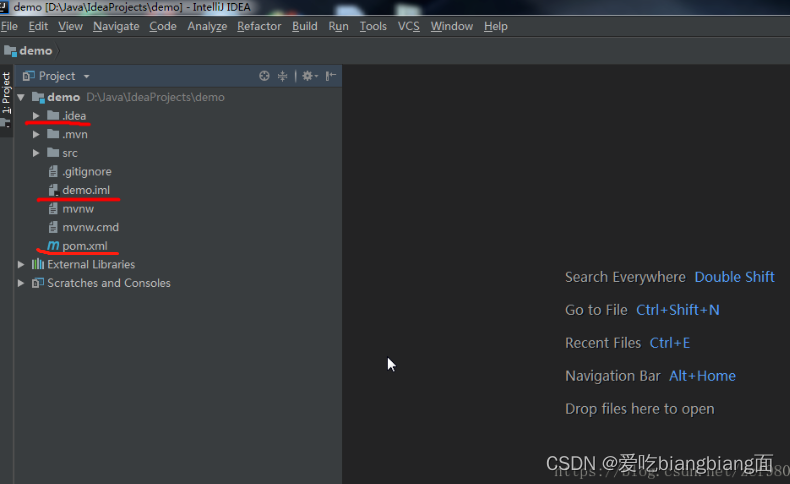Expand Scratches and Consoles node
Screen dimensions: 790x484
coord(21,283)
